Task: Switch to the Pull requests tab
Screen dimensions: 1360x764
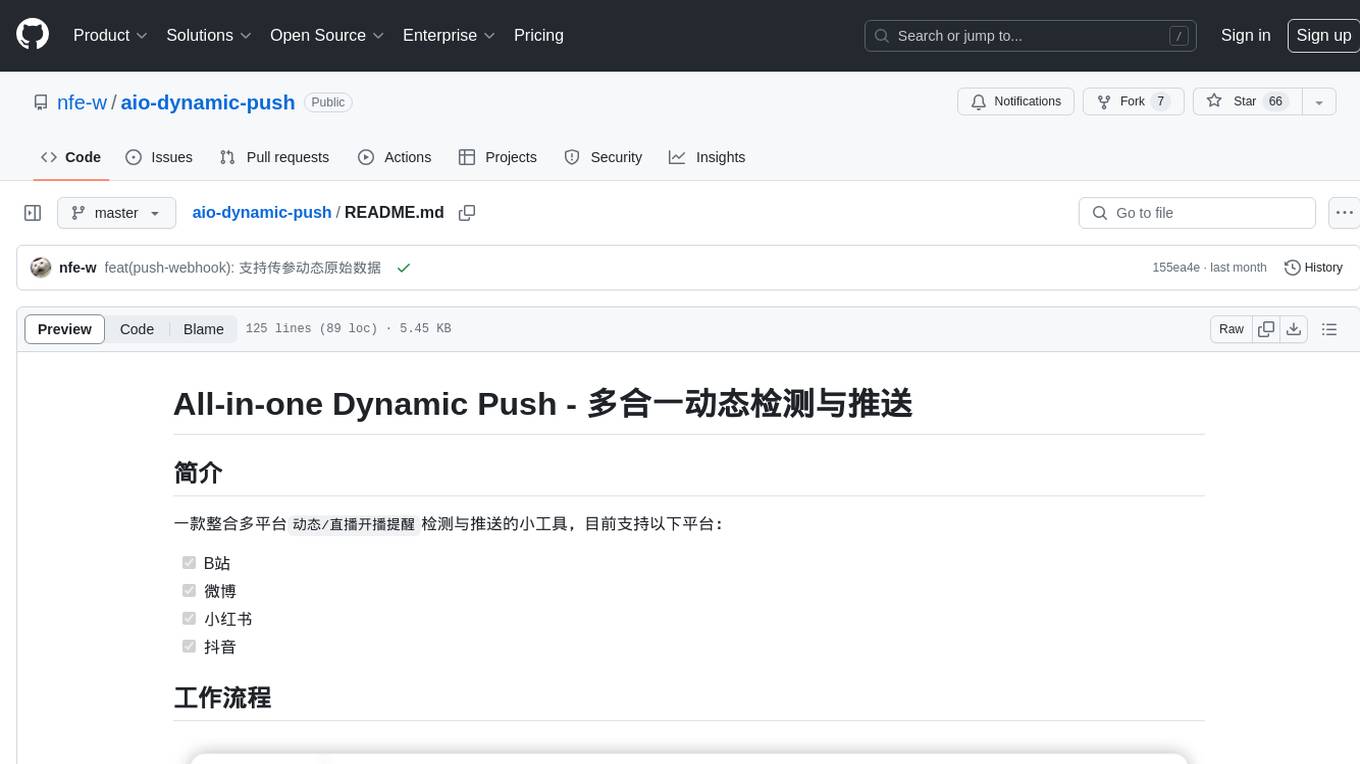Action: click(274, 157)
